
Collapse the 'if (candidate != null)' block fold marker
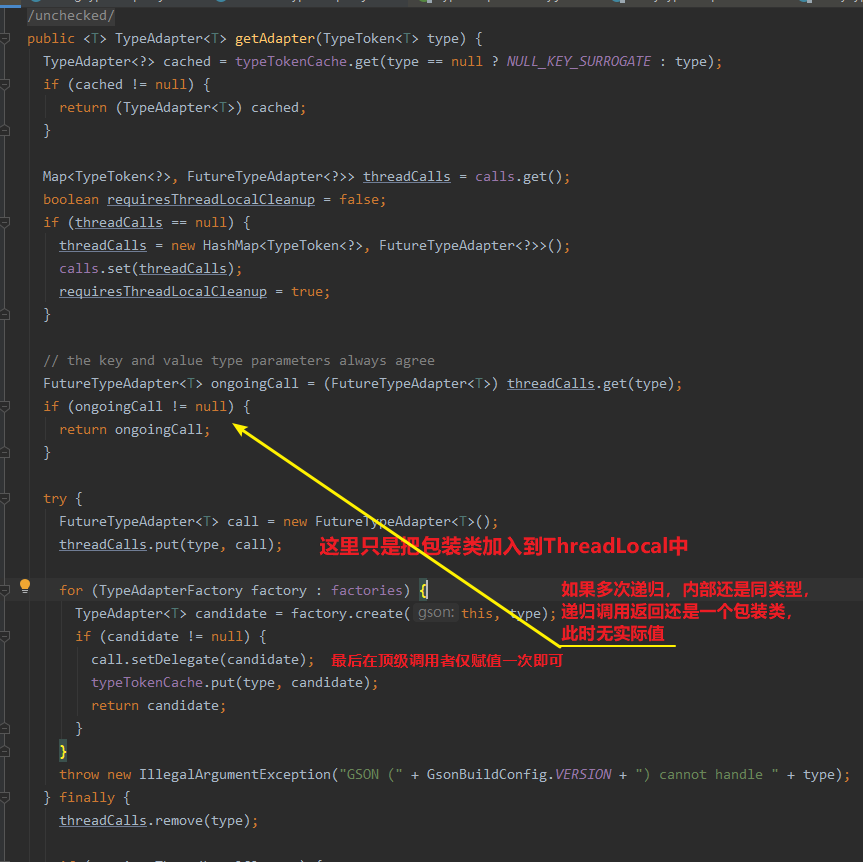coord(5,637)
